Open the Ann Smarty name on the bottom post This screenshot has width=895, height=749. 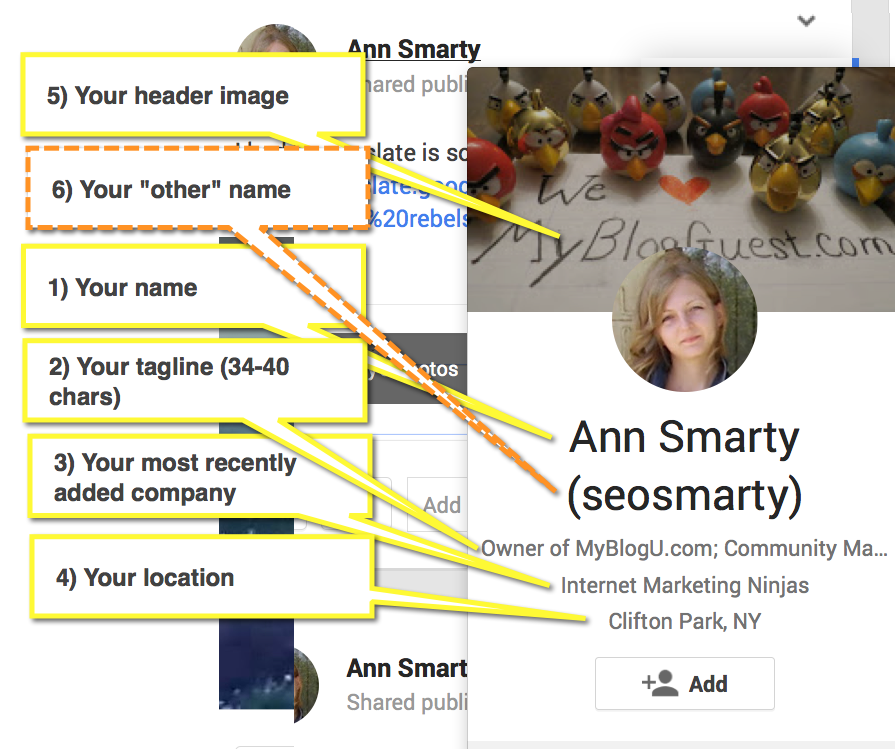point(406,668)
